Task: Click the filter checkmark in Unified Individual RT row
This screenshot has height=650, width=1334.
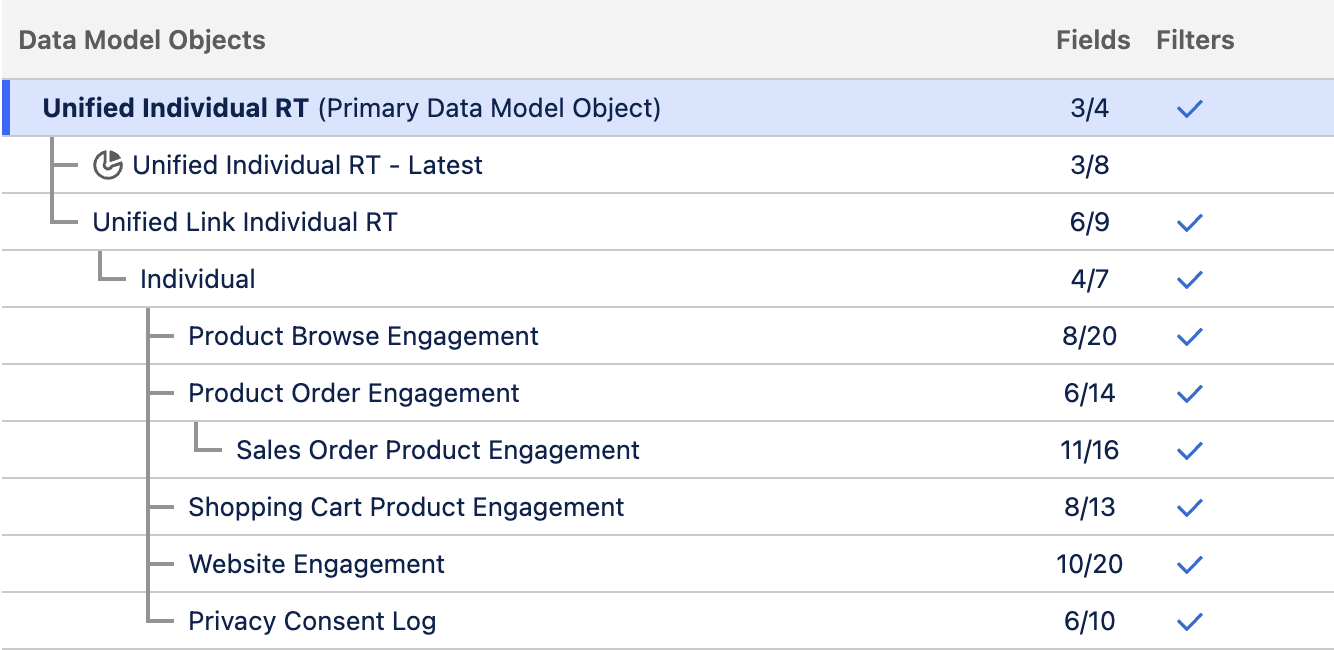Action: click(x=1189, y=108)
